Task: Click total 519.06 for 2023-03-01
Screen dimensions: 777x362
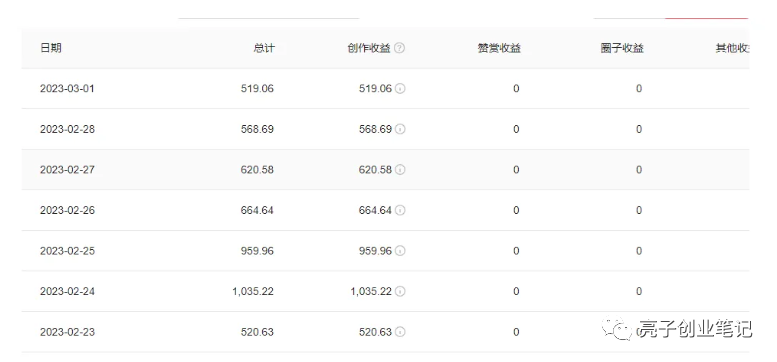Action: (257, 89)
